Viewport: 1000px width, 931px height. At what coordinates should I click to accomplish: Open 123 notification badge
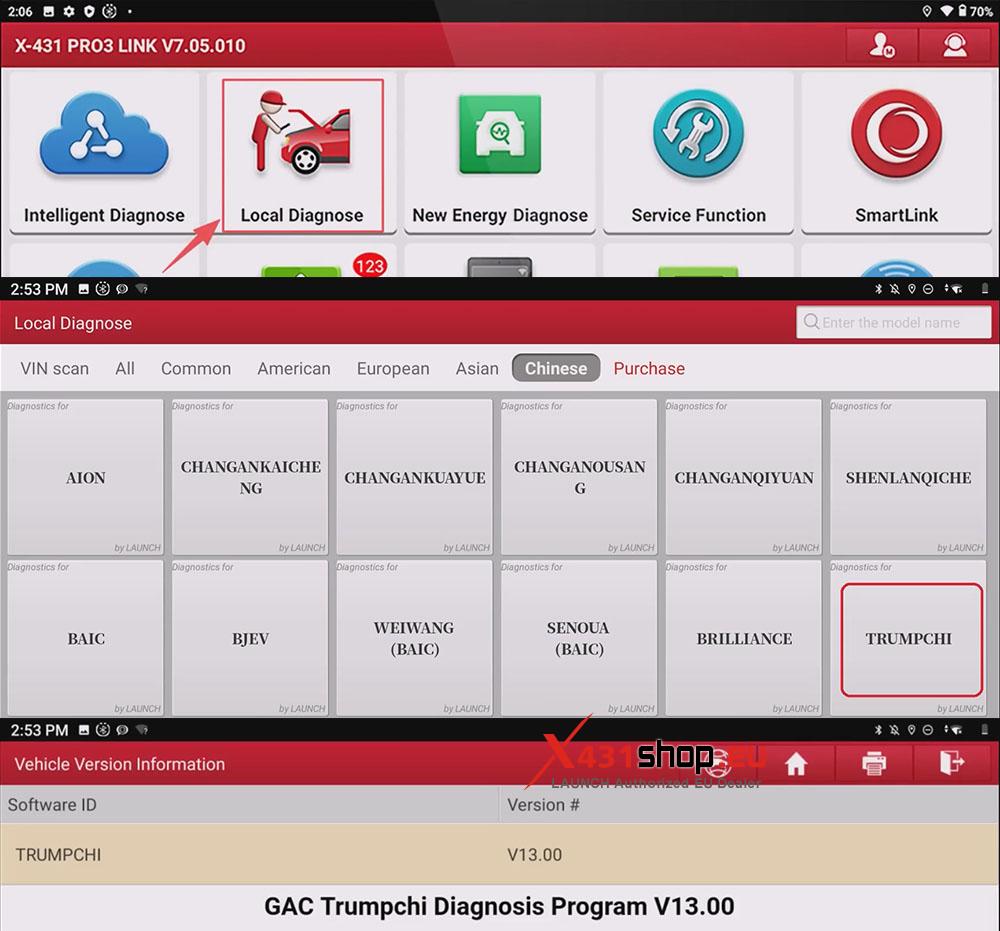pyautogui.click(x=369, y=265)
